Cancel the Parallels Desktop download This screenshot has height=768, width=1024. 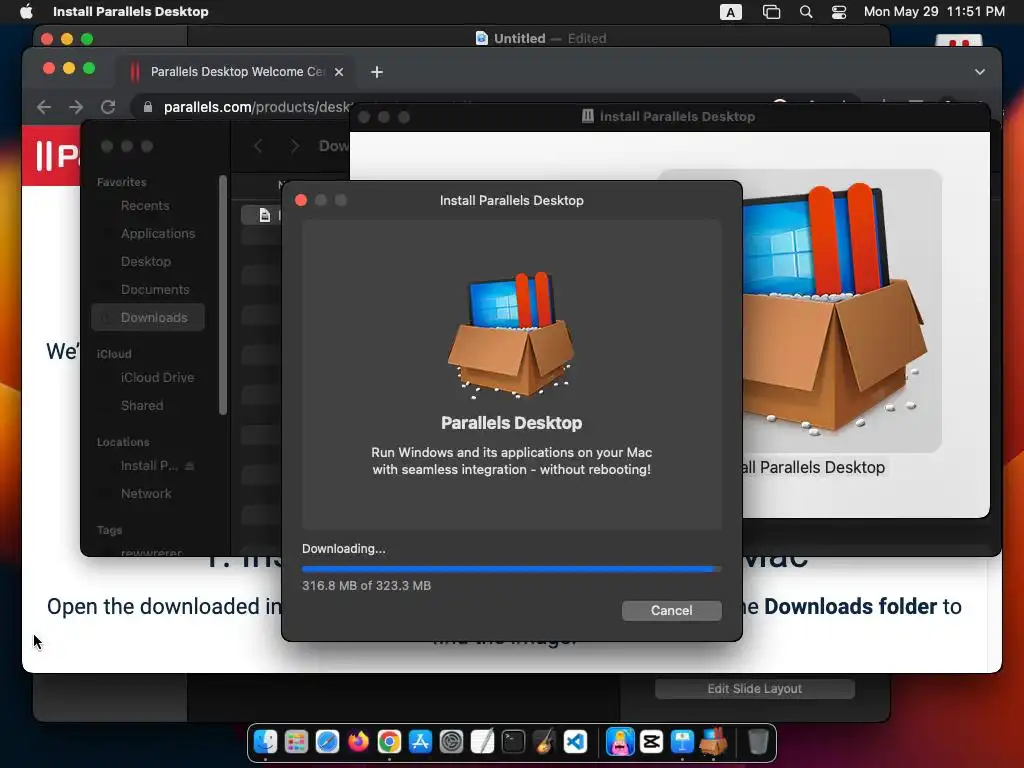[x=671, y=611]
